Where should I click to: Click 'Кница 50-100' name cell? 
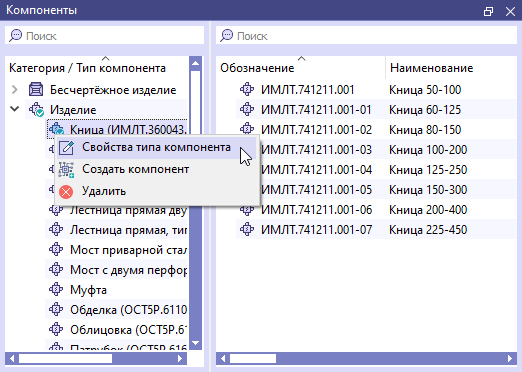[x=425, y=90]
